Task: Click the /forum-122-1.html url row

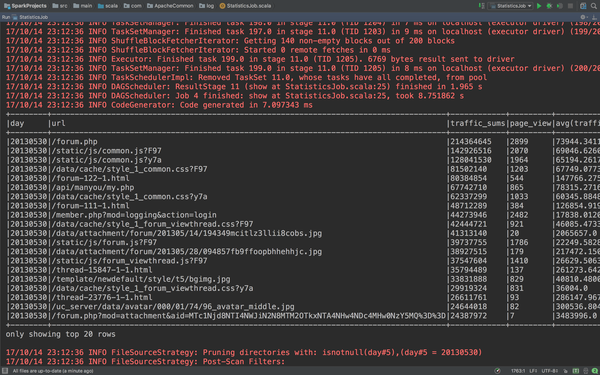Action: (90, 178)
